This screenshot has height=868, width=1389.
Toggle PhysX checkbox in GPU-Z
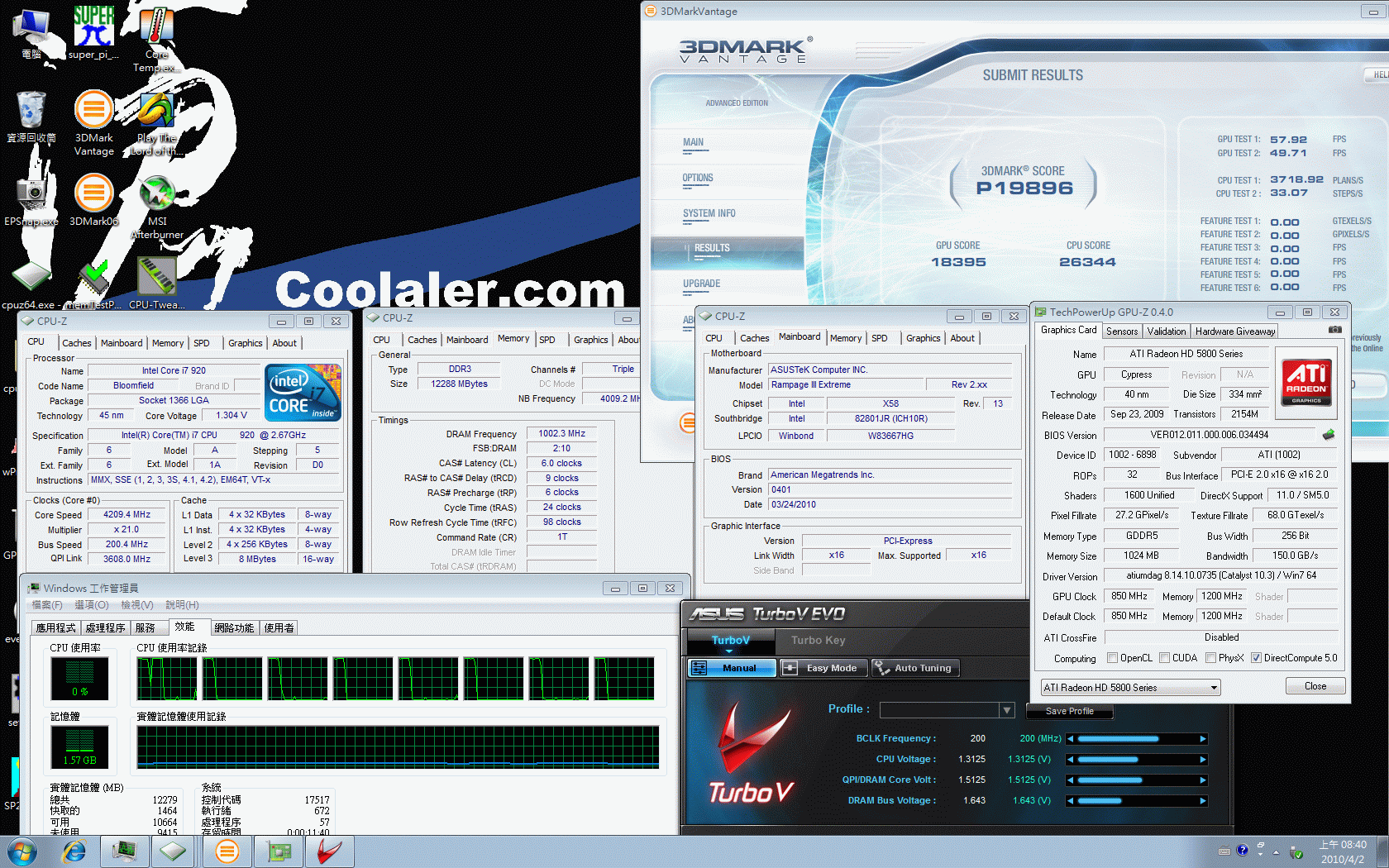[x=1210, y=658]
